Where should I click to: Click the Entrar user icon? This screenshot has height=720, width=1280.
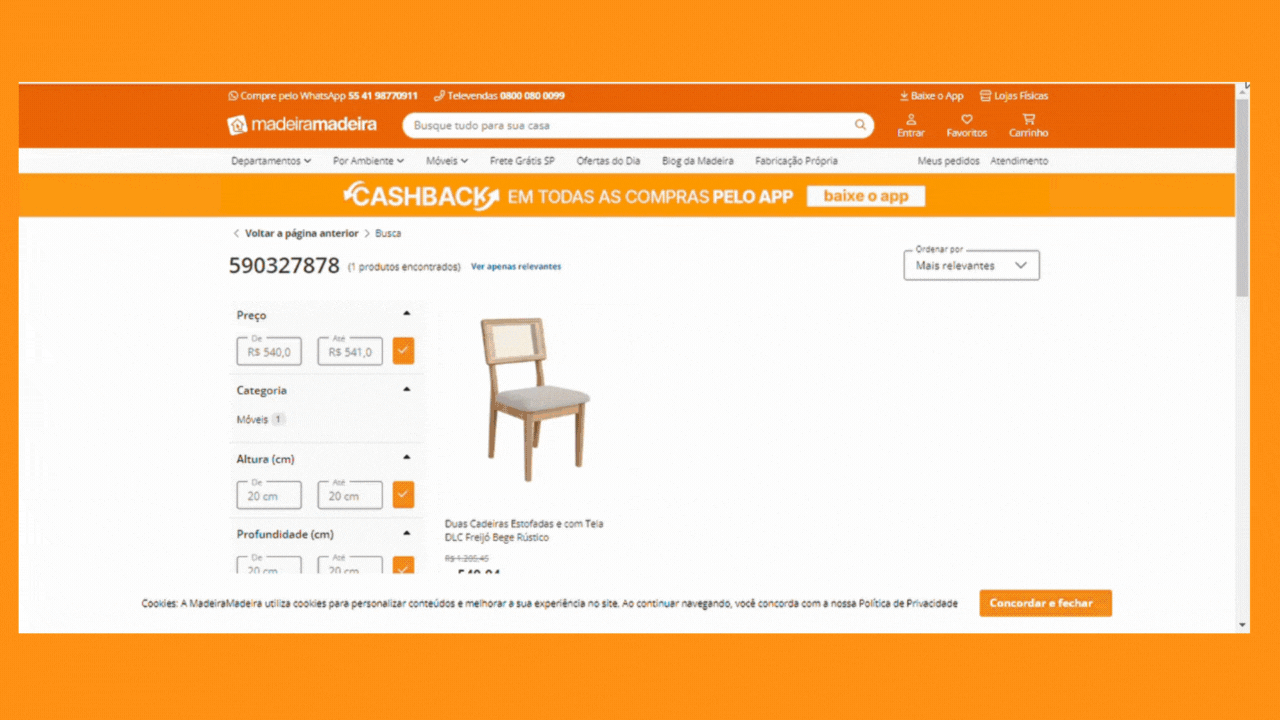tap(911, 119)
